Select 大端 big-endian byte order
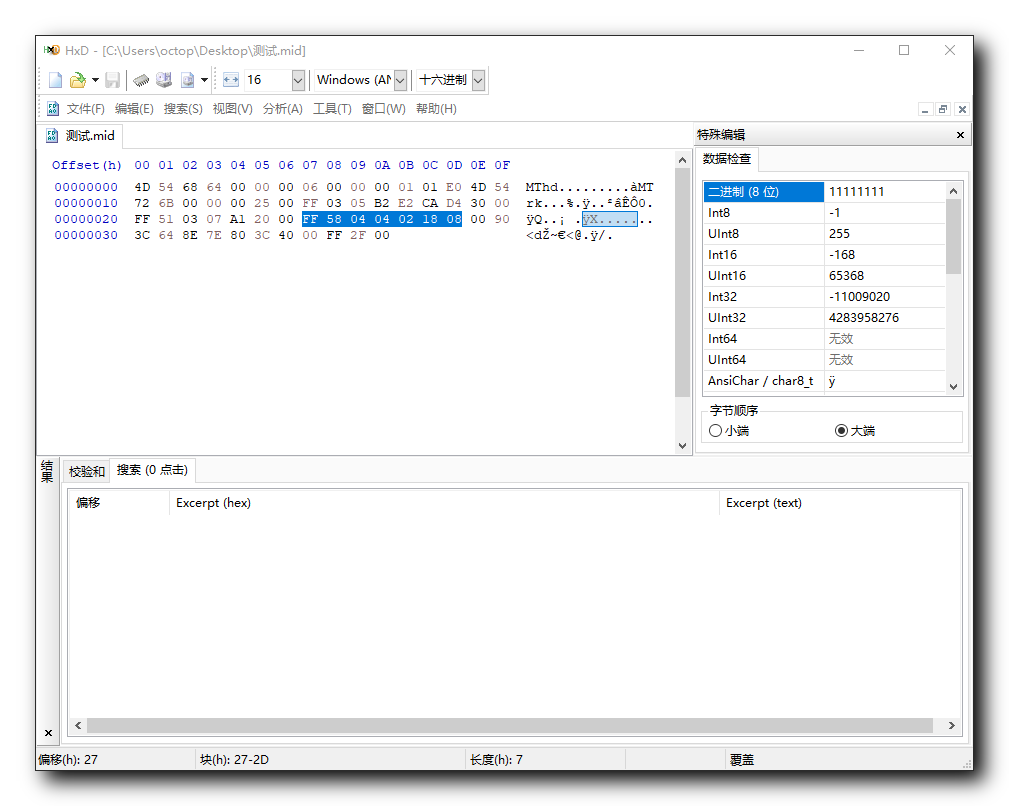 click(x=855, y=431)
